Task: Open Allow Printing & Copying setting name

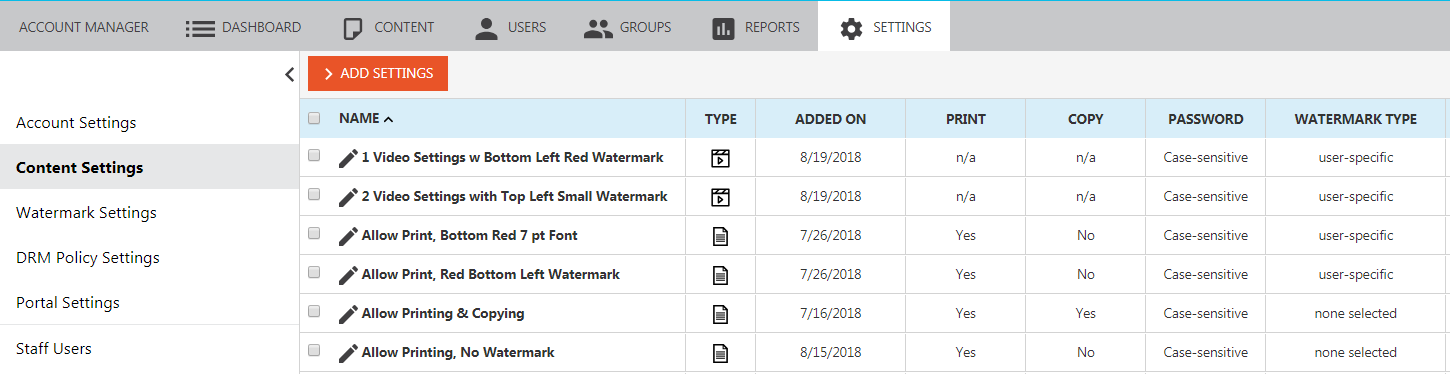Action: (443, 314)
